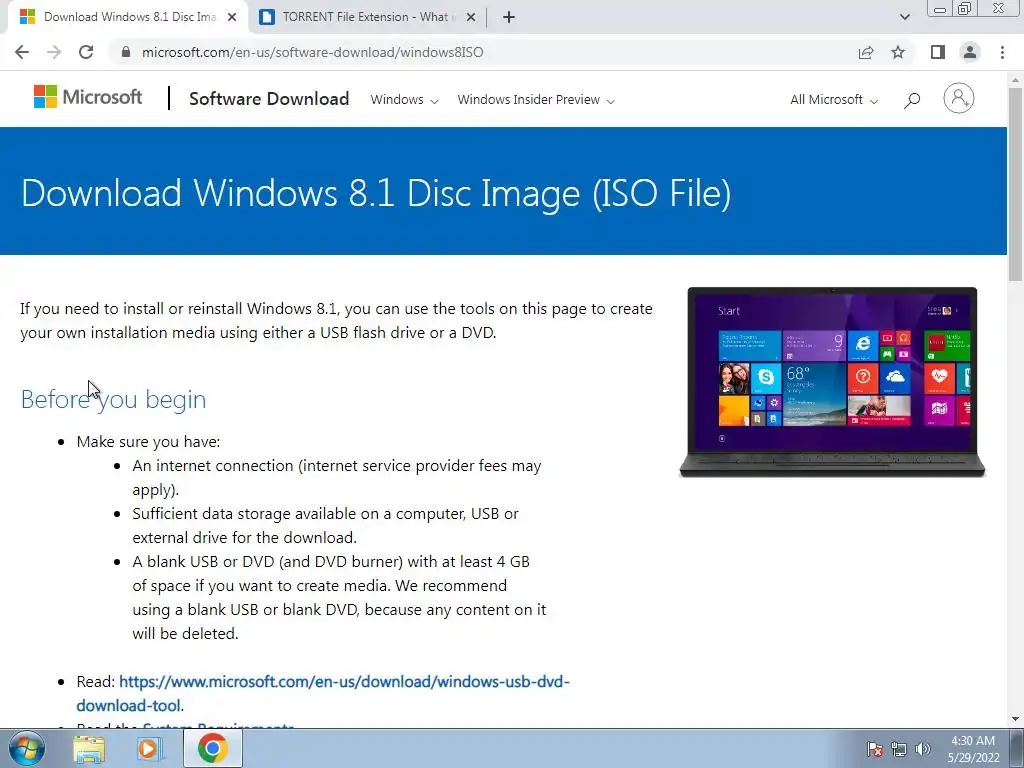Open the Microsoft site search magnifier

(x=912, y=100)
